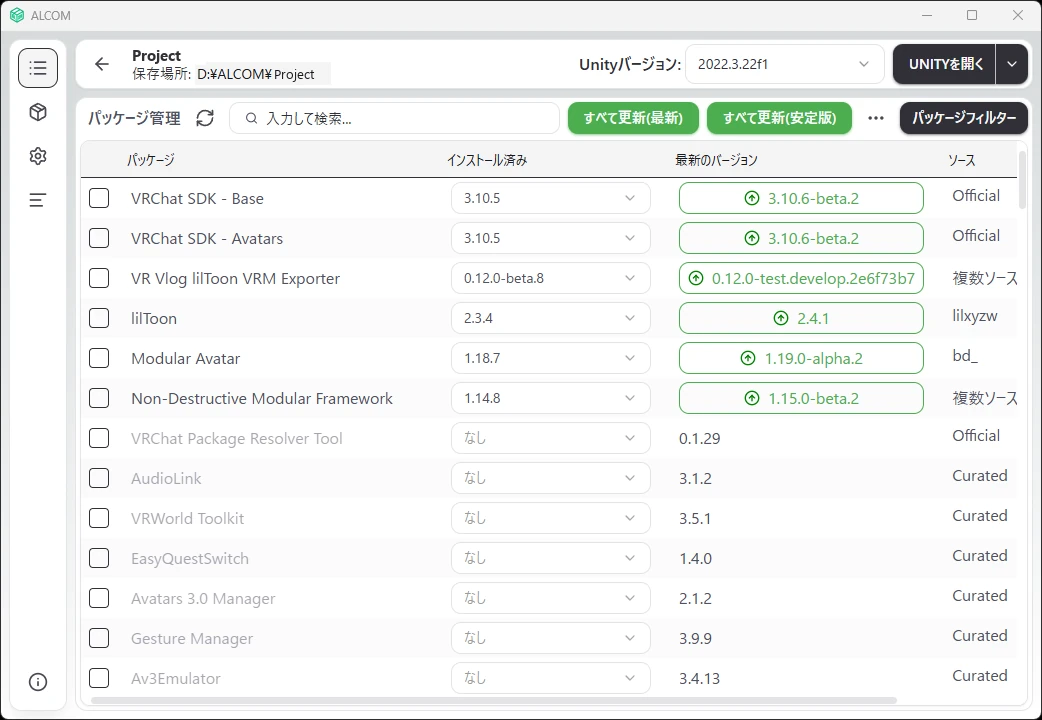Screen dimensions: 1042x720
Task: Check the VRChat SDK - Base checkbox
Action: [99, 198]
